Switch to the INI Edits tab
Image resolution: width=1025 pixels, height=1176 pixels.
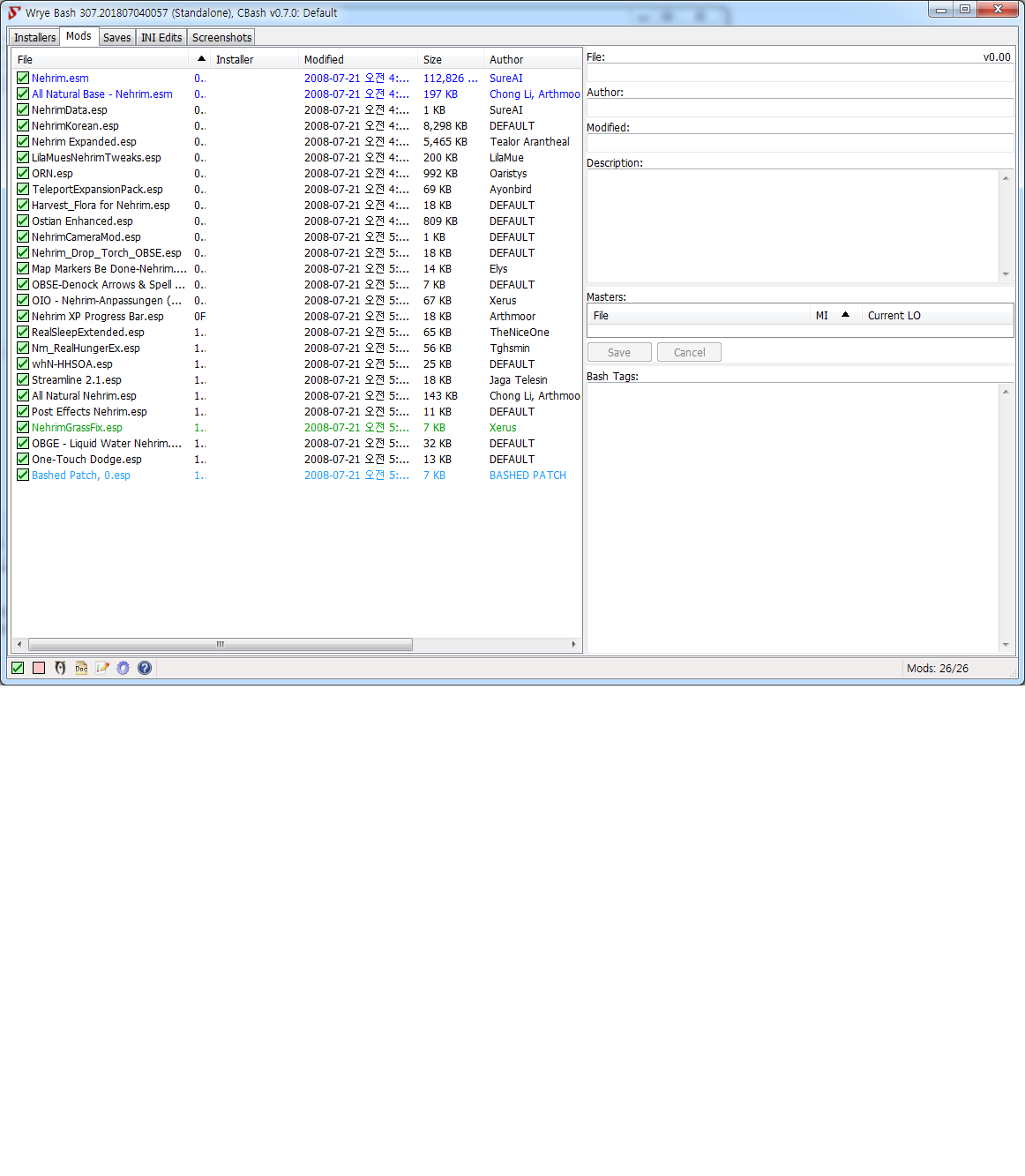pyautogui.click(x=161, y=37)
